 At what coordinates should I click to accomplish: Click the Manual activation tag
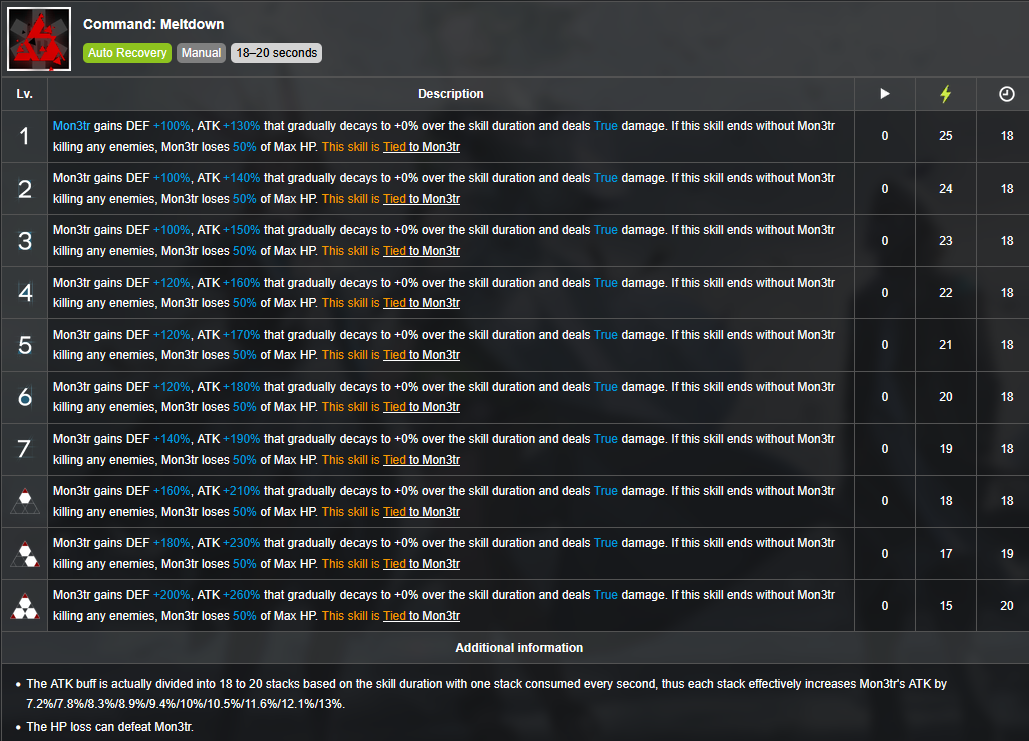click(x=201, y=53)
